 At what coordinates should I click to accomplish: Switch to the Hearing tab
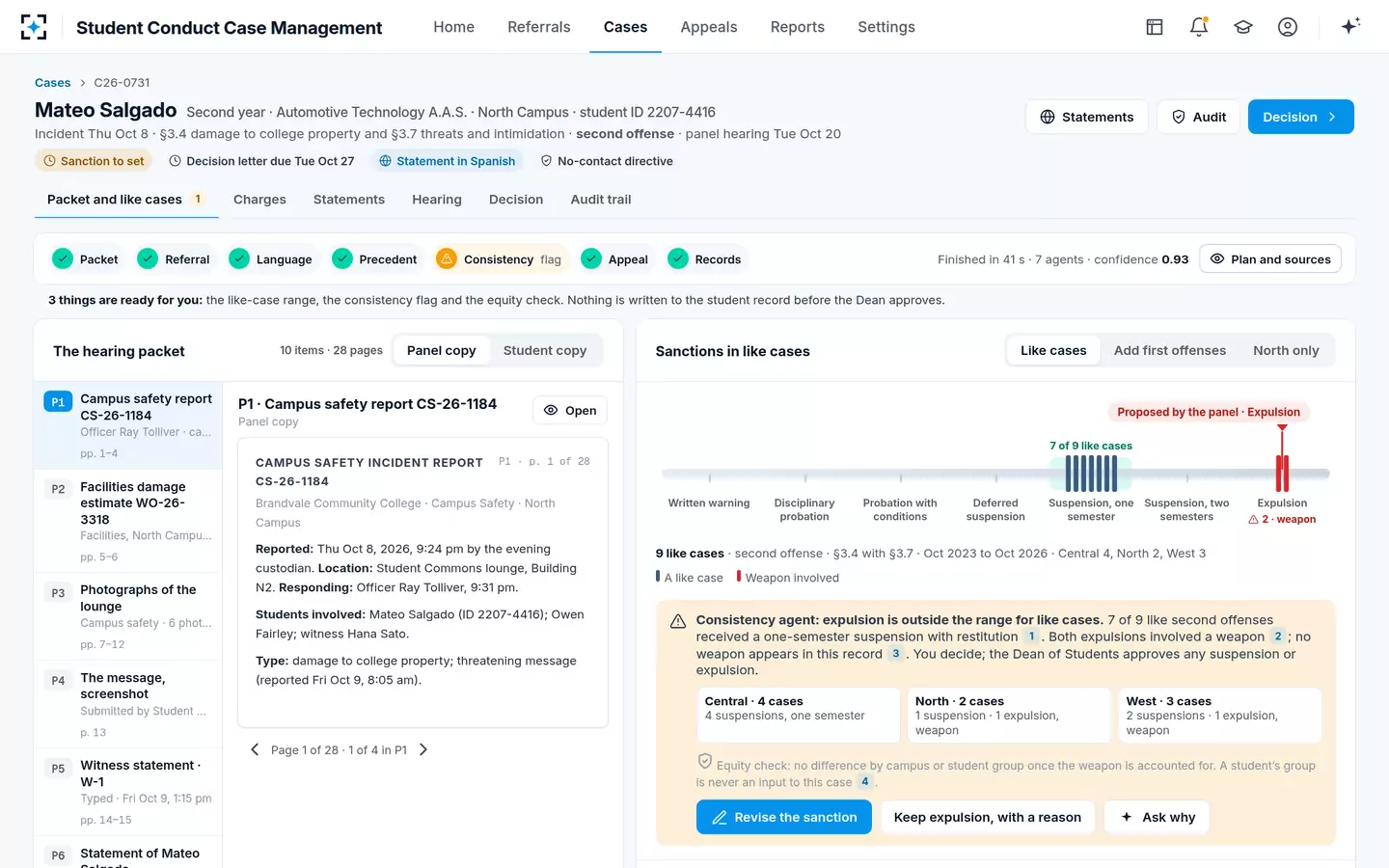pyautogui.click(x=437, y=200)
